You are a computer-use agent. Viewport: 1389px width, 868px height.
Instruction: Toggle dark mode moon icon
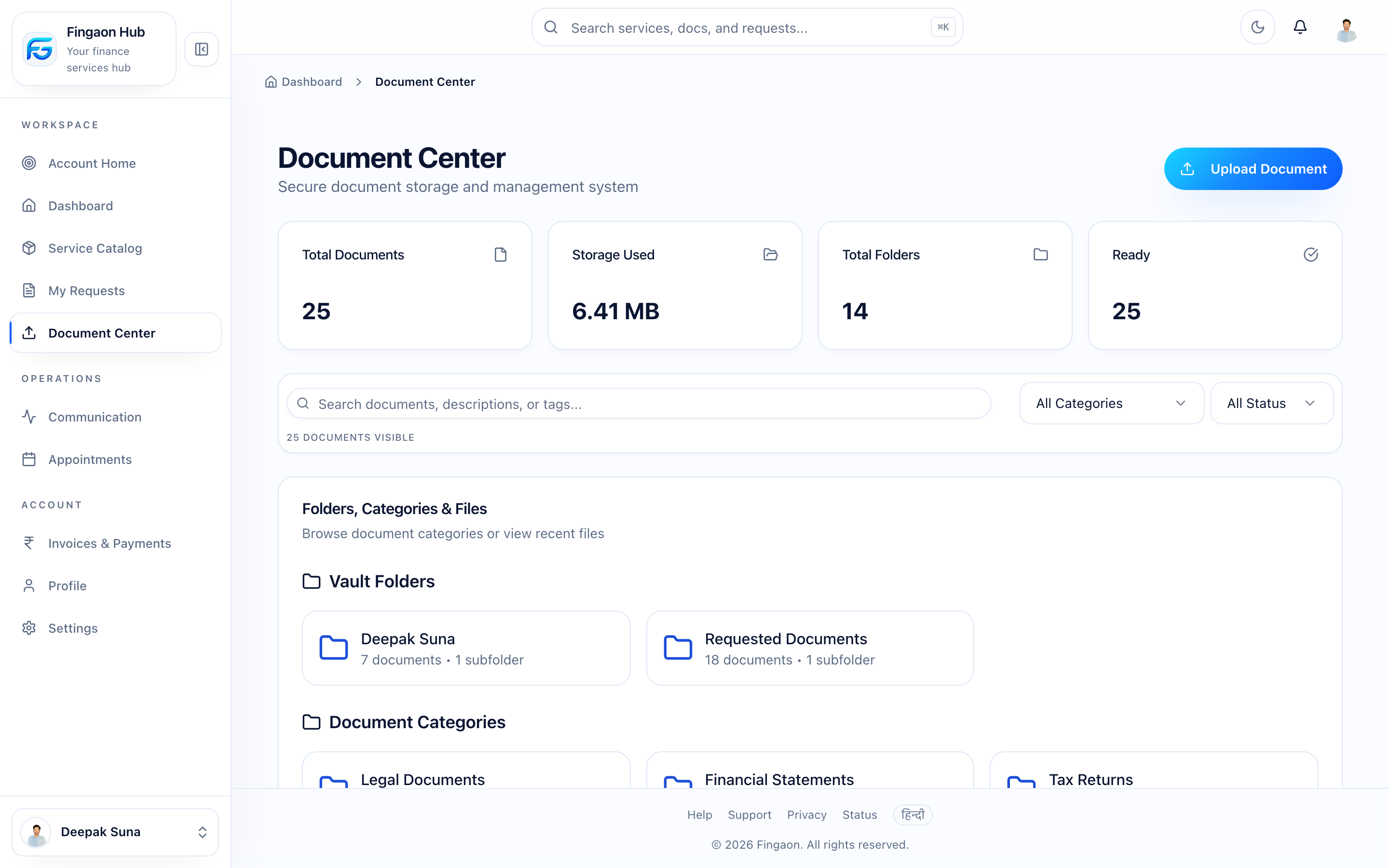point(1257,27)
